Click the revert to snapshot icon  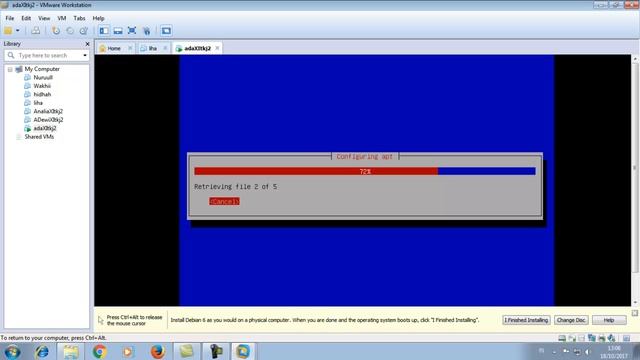[70, 31]
